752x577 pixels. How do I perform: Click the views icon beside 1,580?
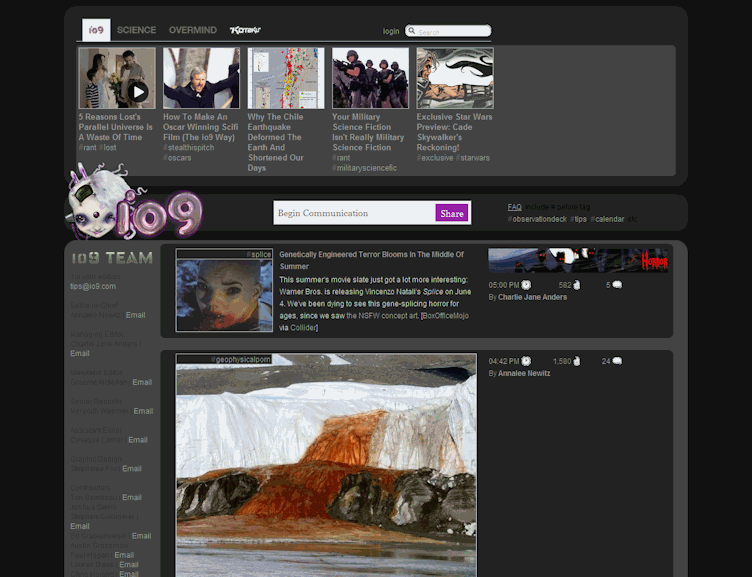577,361
